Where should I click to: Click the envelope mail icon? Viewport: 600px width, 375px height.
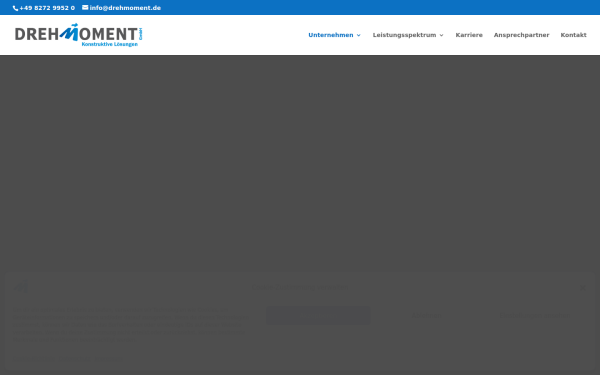85,7
